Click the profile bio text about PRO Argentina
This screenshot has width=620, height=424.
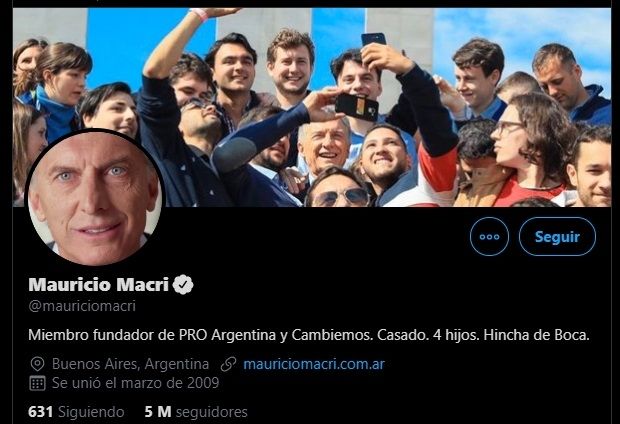coord(309,335)
